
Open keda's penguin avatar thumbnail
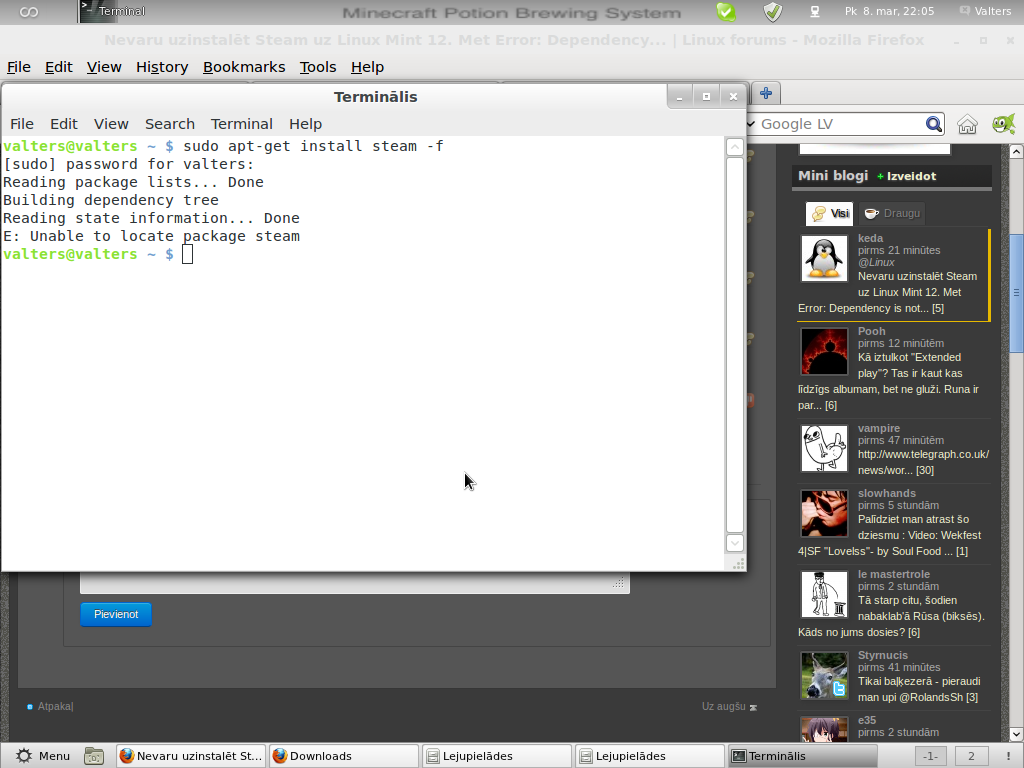824,259
